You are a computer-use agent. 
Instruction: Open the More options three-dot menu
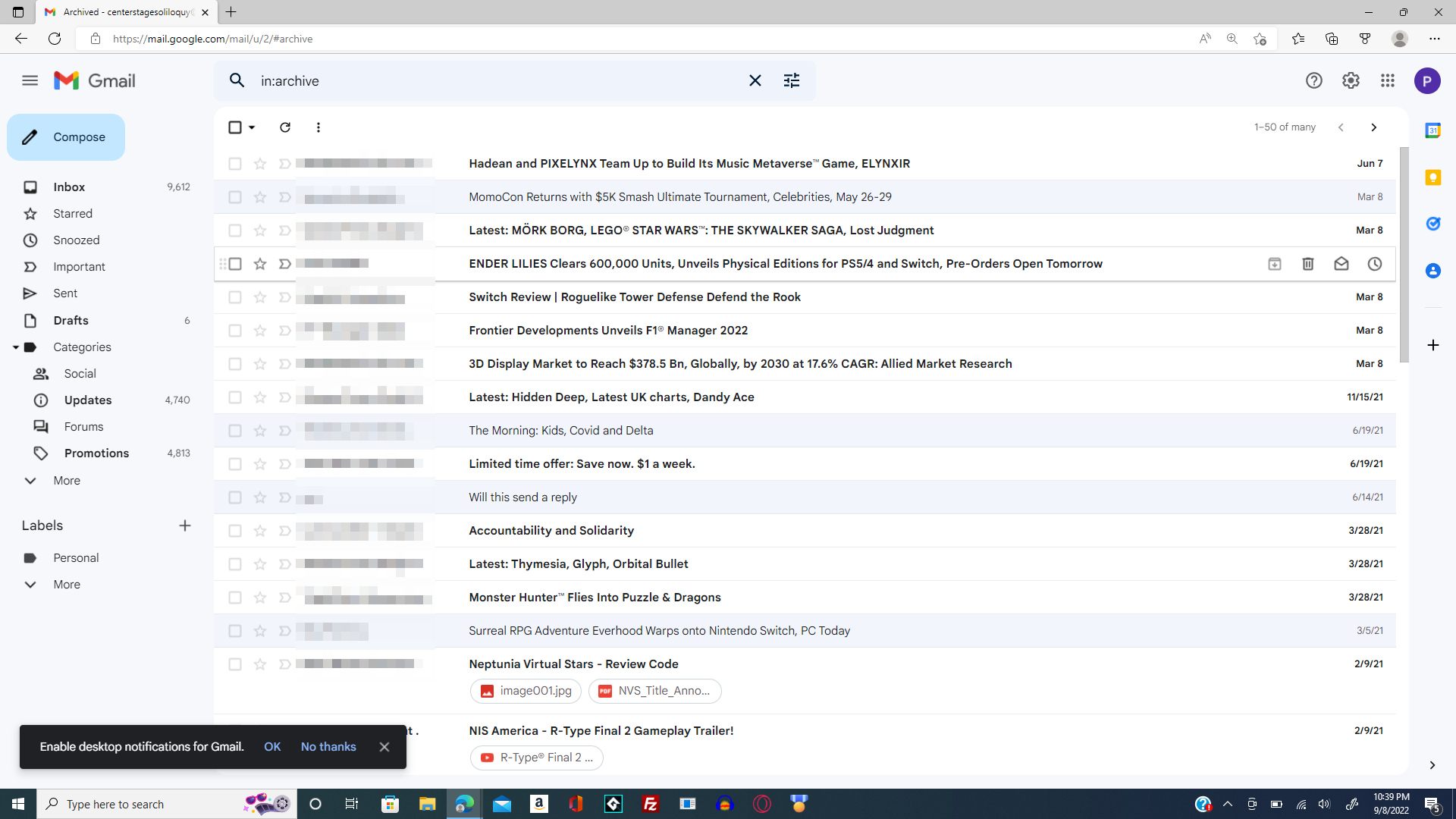point(318,127)
